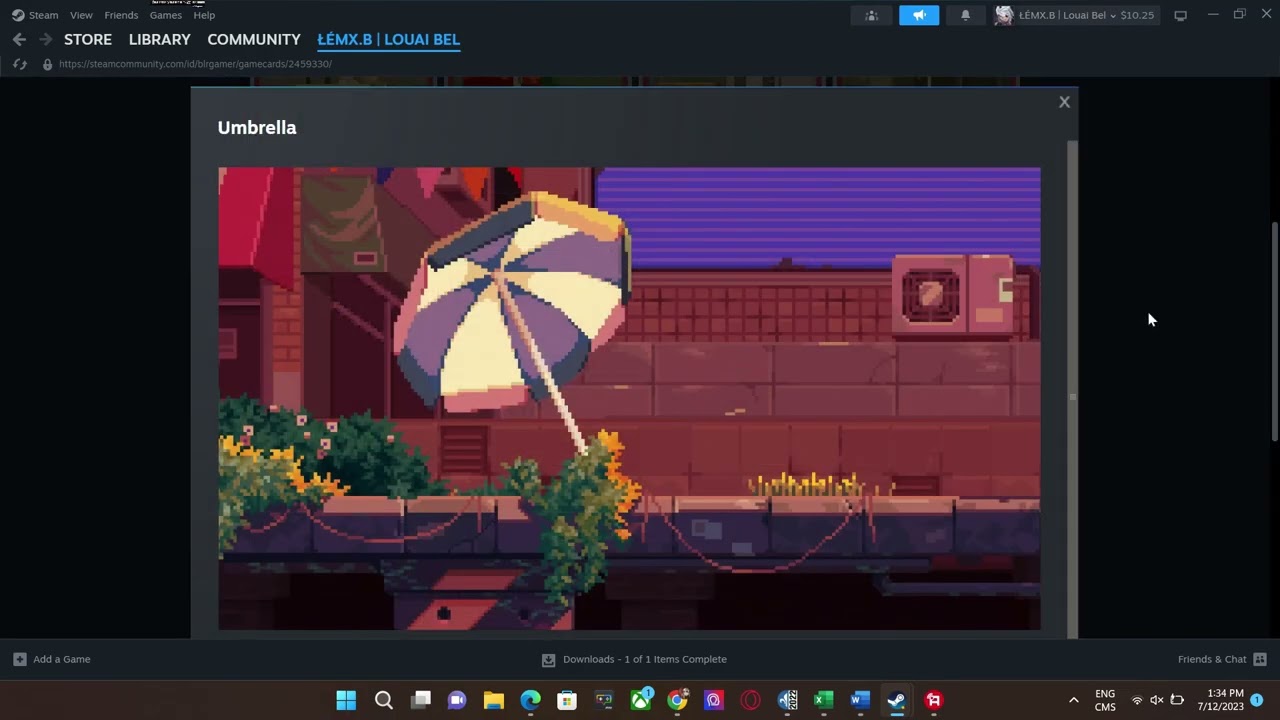Open Excel from taskbar

click(x=824, y=700)
